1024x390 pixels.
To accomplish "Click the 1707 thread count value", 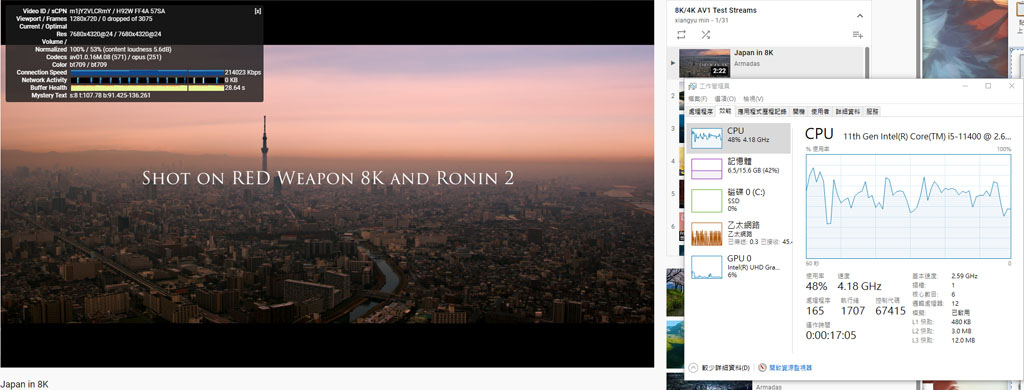I will point(853,311).
